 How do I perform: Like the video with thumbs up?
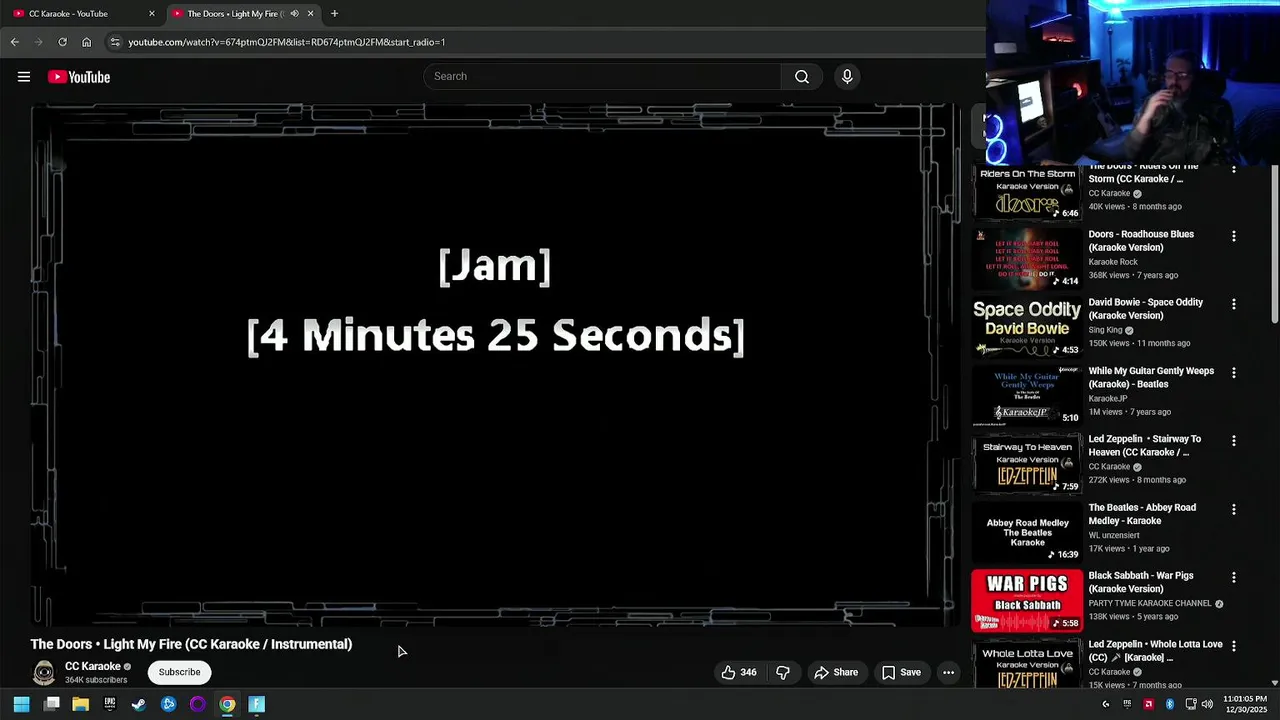tap(729, 673)
